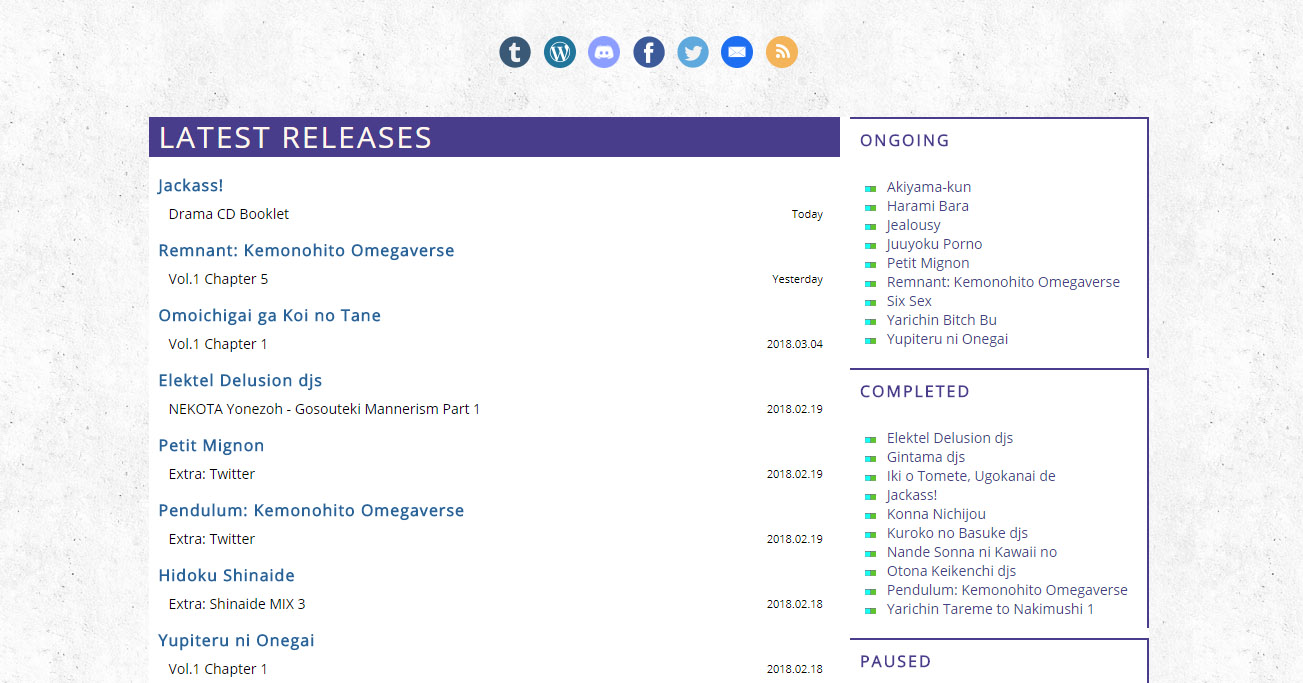Open the Tumblr social icon
Screen dimensions: 1303x683
(x=515, y=52)
